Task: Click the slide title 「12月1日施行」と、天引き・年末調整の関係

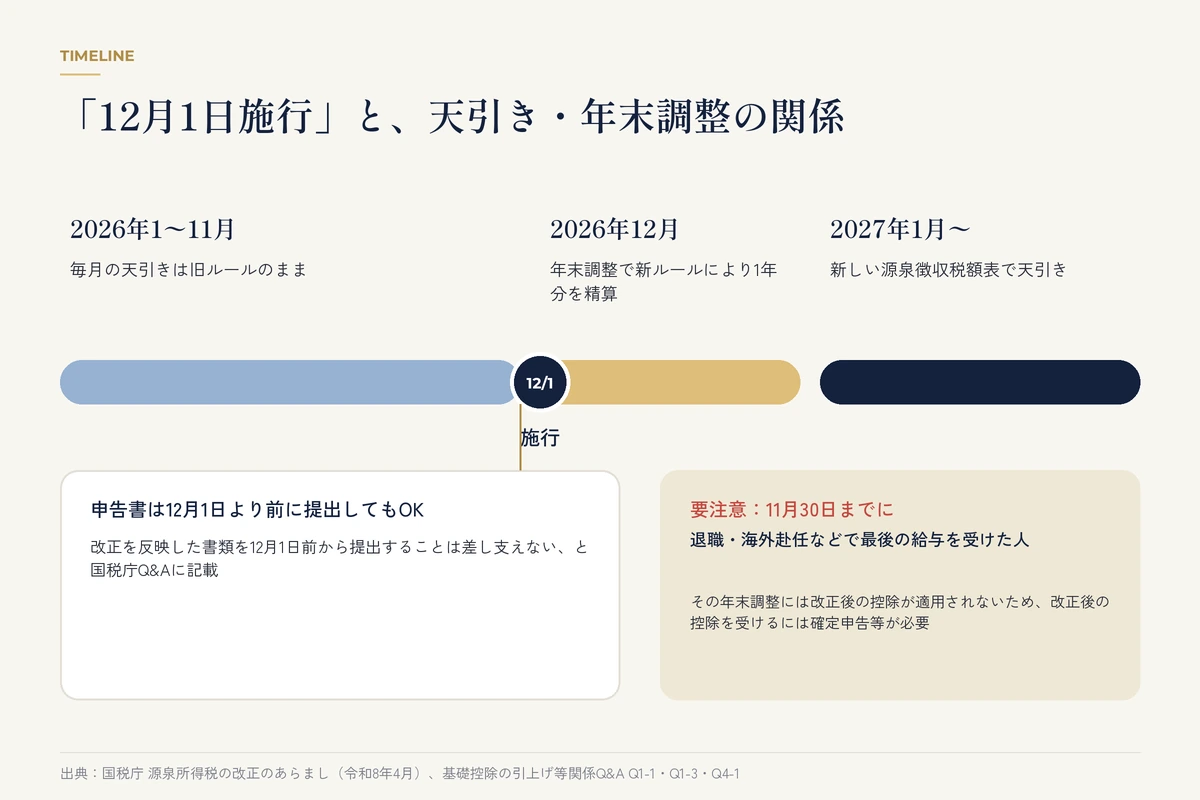Action: tap(459, 117)
